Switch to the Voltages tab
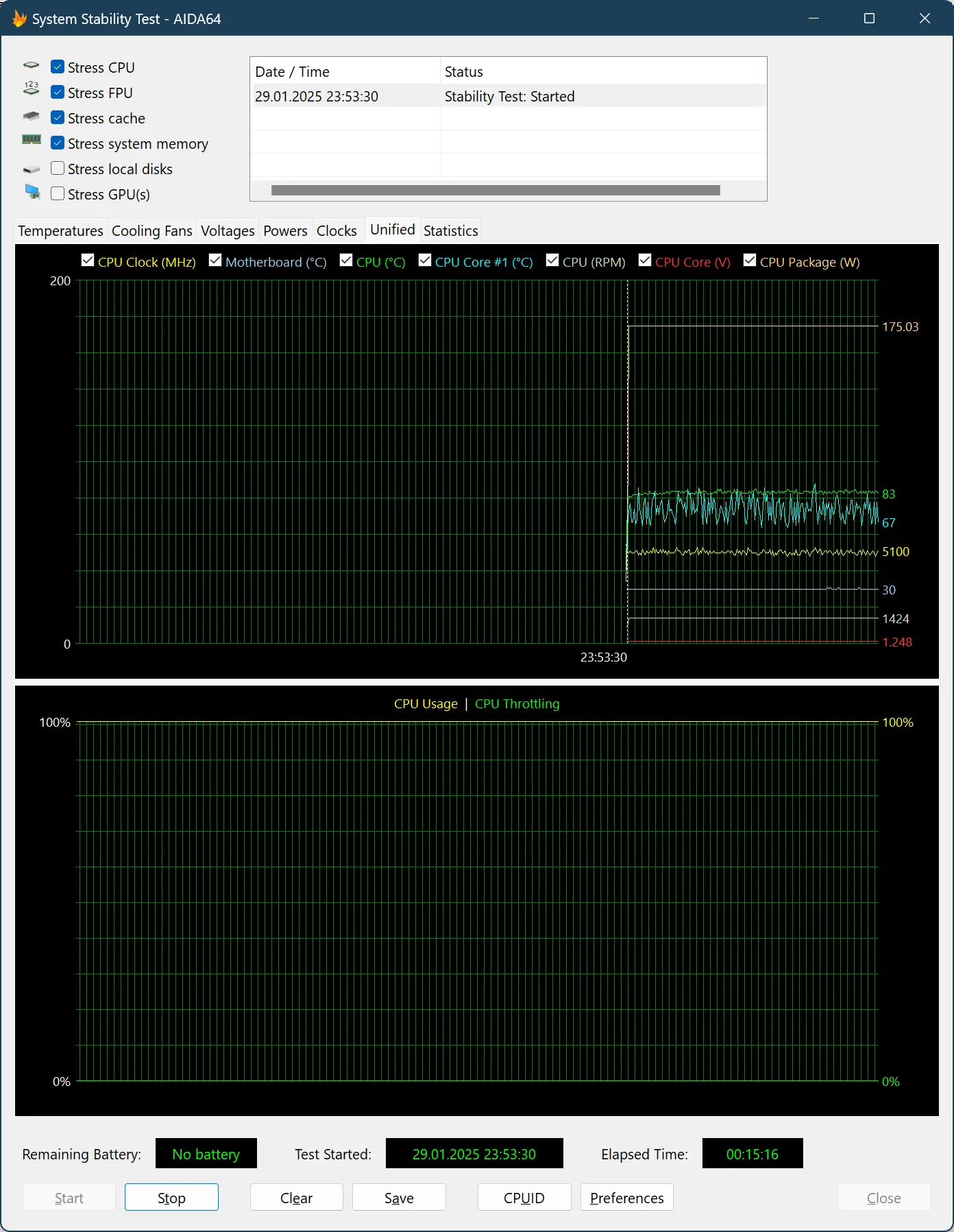 [228, 231]
